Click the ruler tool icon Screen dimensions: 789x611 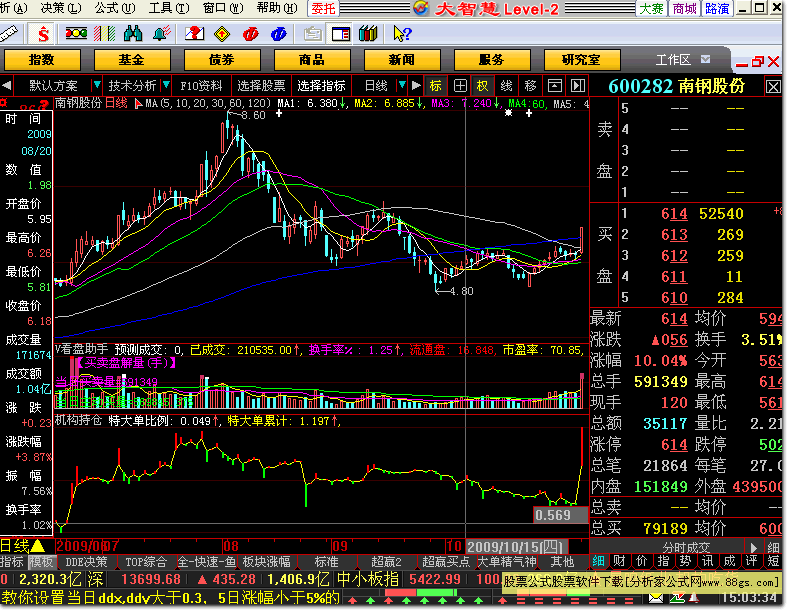(x=9, y=34)
